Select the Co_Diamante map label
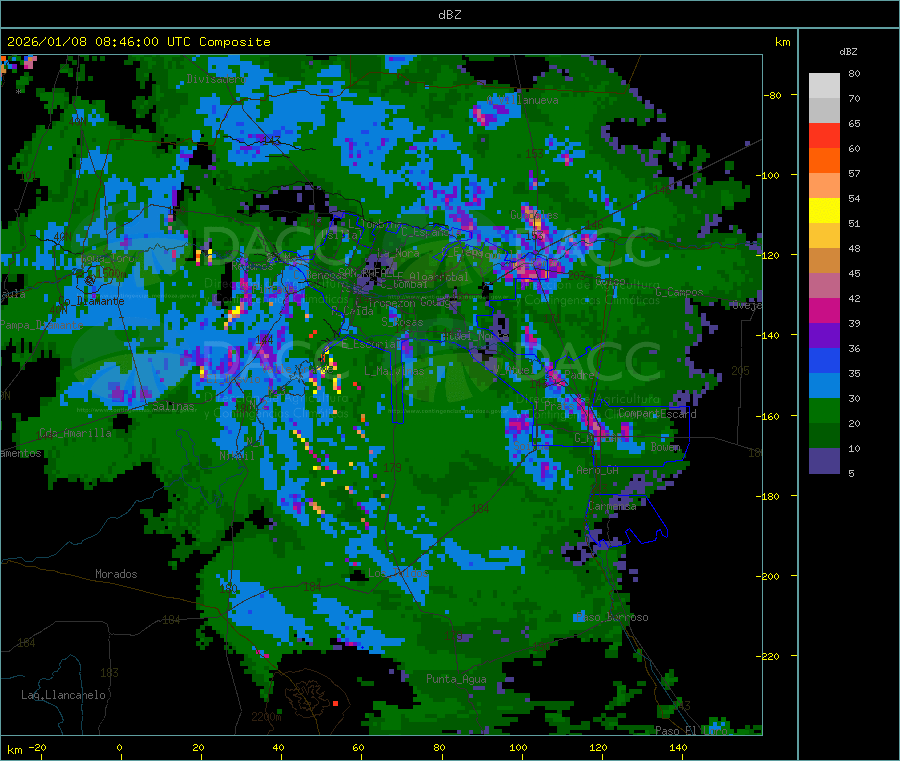The height and width of the screenshot is (761, 900). [x=91, y=301]
